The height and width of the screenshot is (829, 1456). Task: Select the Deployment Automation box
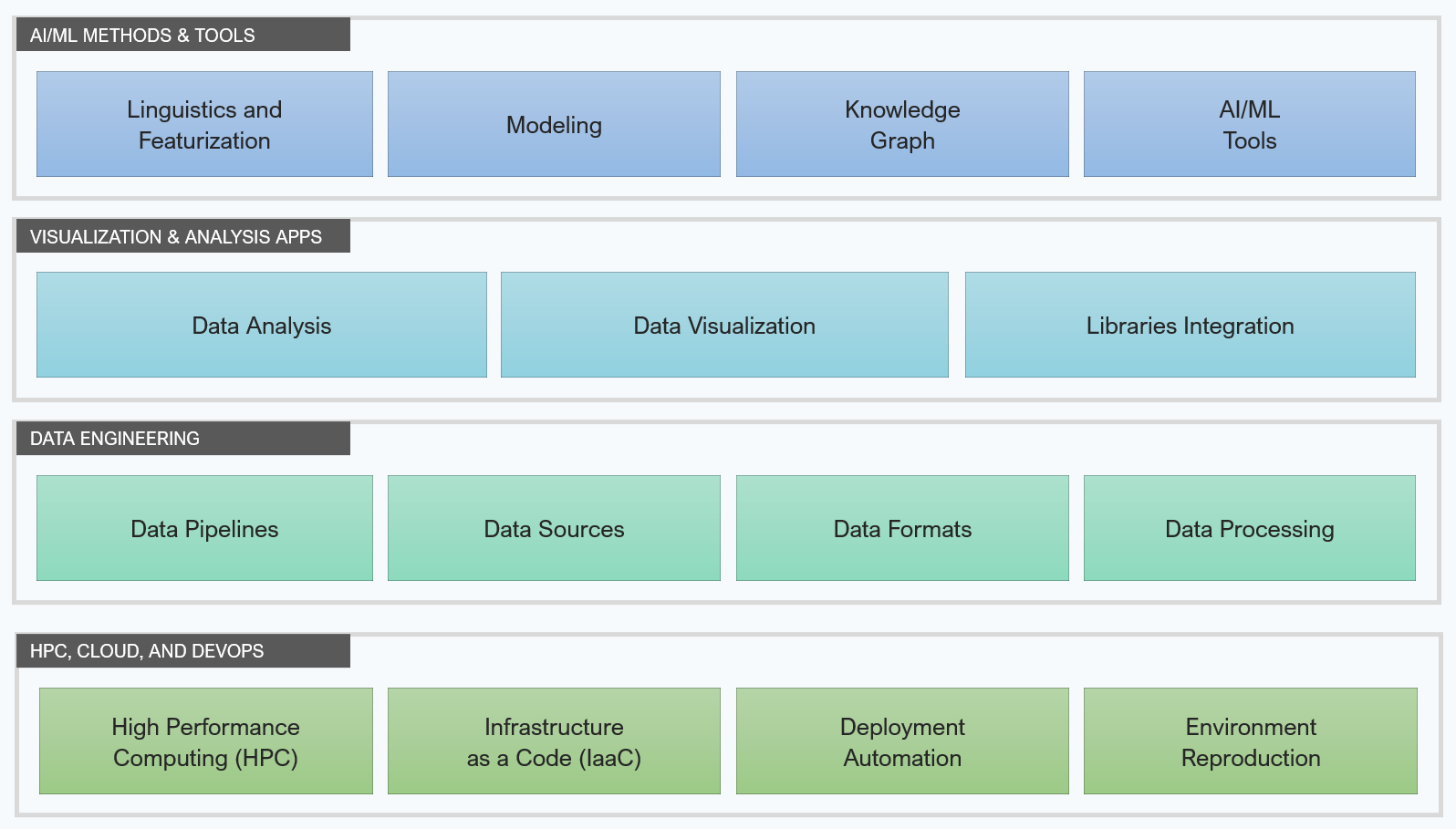tap(902, 741)
